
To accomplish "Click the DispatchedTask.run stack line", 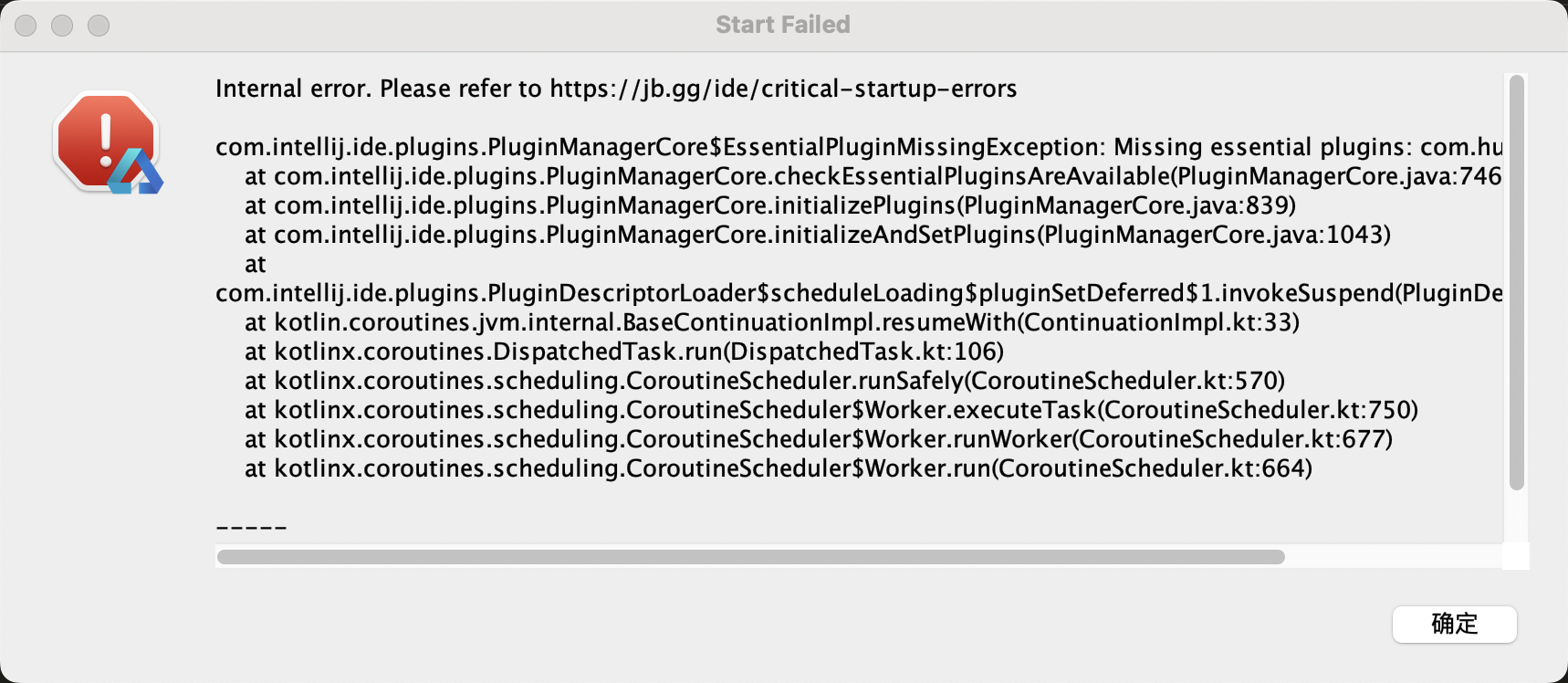I will tap(624, 352).
